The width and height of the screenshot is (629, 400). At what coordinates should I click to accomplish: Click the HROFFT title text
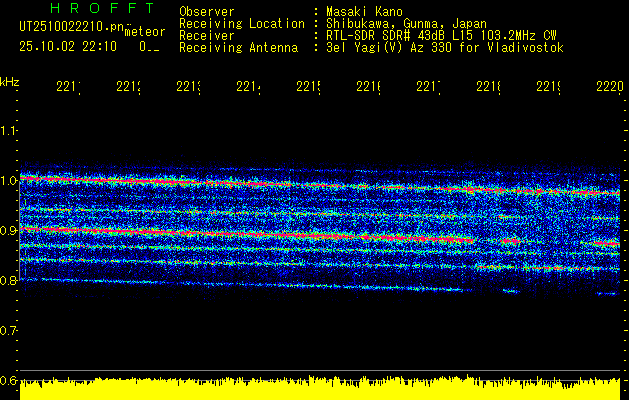(x=103, y=8)
